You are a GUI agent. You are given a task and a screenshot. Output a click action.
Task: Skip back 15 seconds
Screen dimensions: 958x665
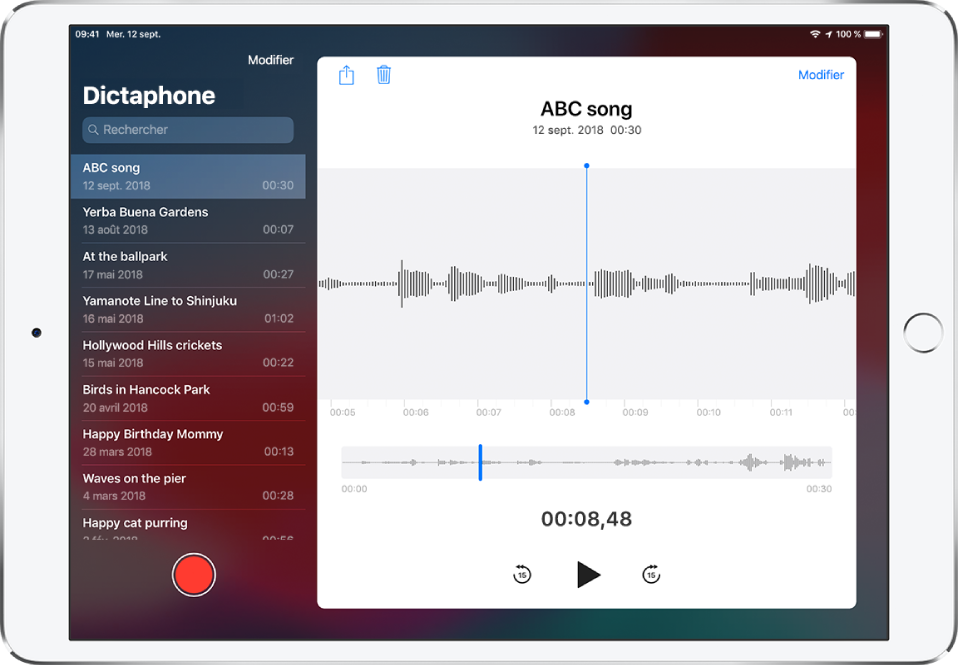(x=522, y=575)
